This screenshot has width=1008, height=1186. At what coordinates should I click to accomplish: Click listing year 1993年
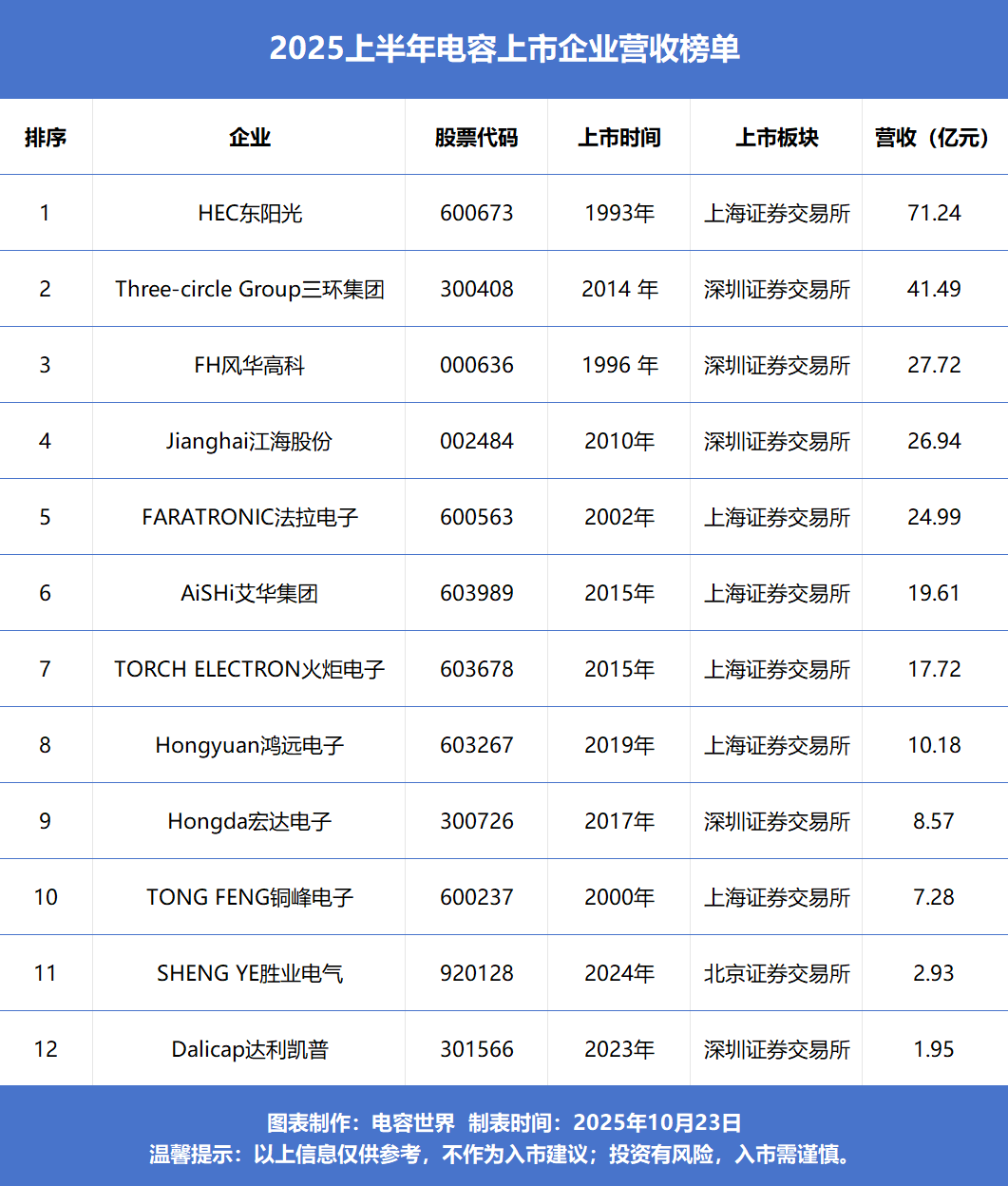pos(619,213)
